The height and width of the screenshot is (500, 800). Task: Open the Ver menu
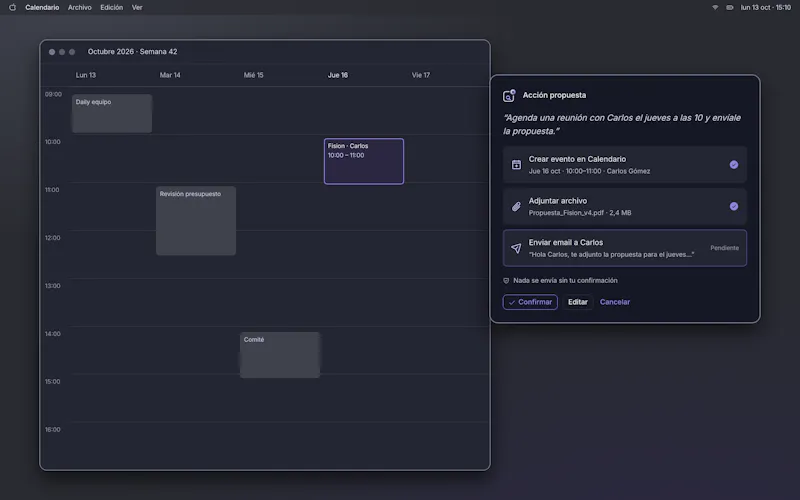coord(137,8)
